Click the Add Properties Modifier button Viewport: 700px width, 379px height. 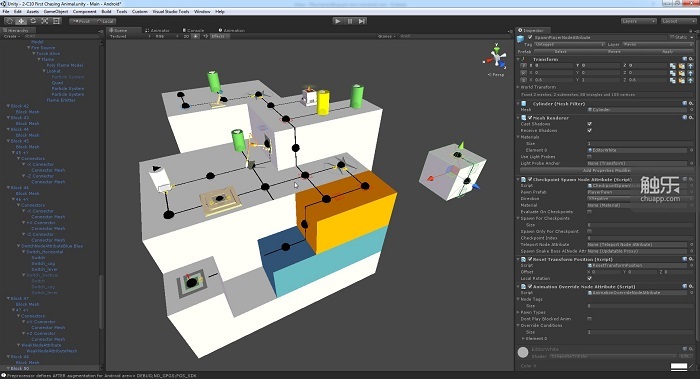click(x=606, y=171)
